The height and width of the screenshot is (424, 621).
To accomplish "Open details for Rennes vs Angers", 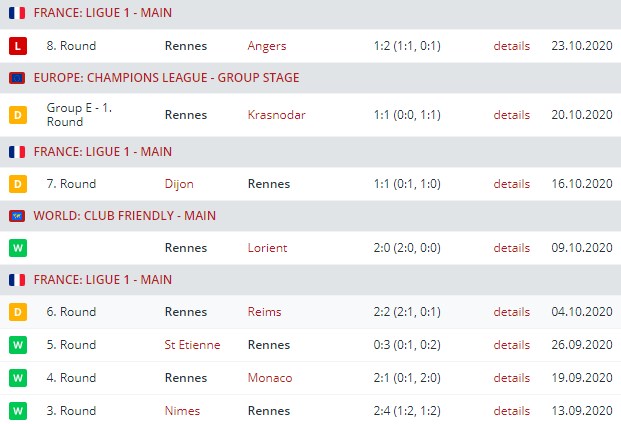I will [511, 46].
